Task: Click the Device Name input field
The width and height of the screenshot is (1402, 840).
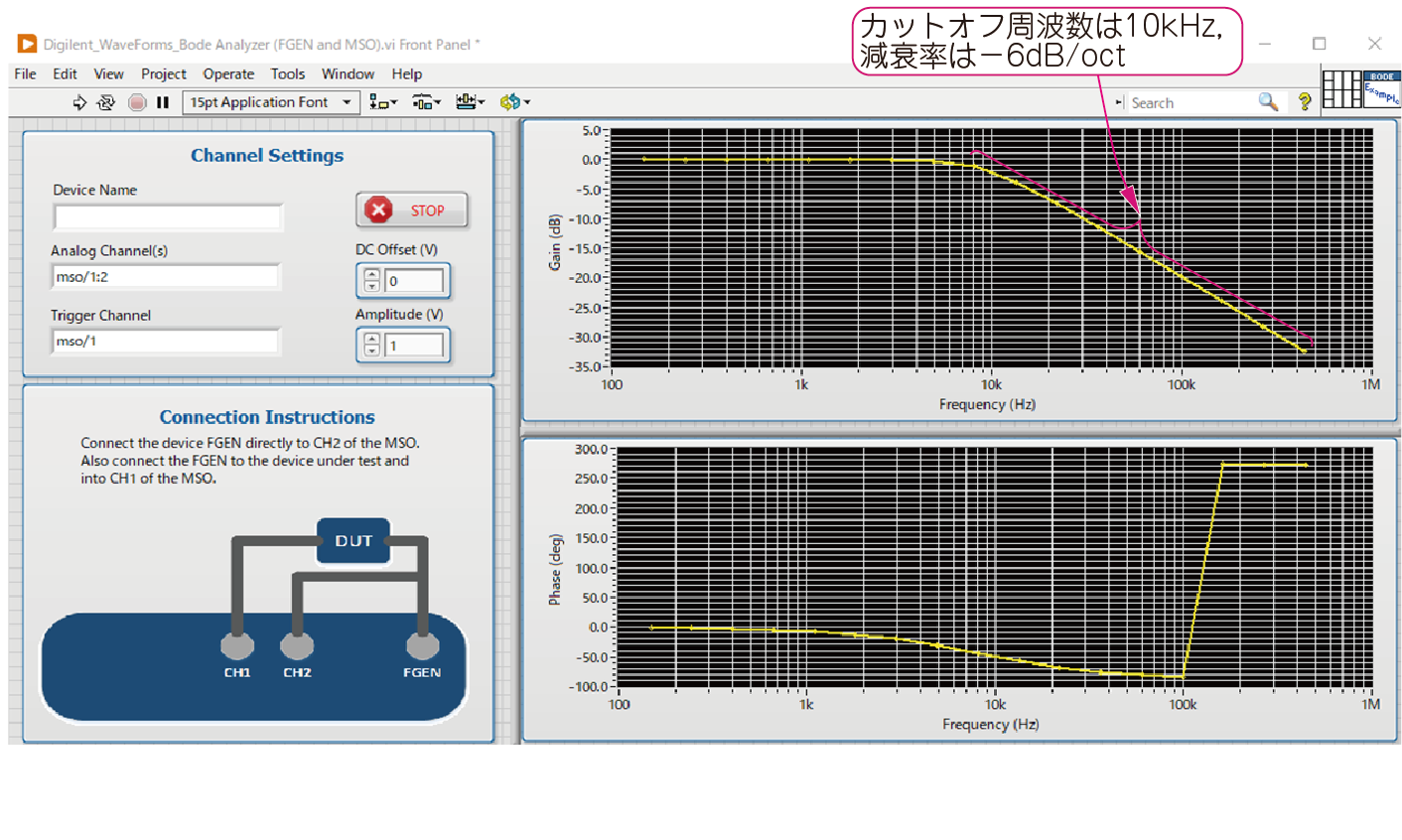Action: pos(168,216)
